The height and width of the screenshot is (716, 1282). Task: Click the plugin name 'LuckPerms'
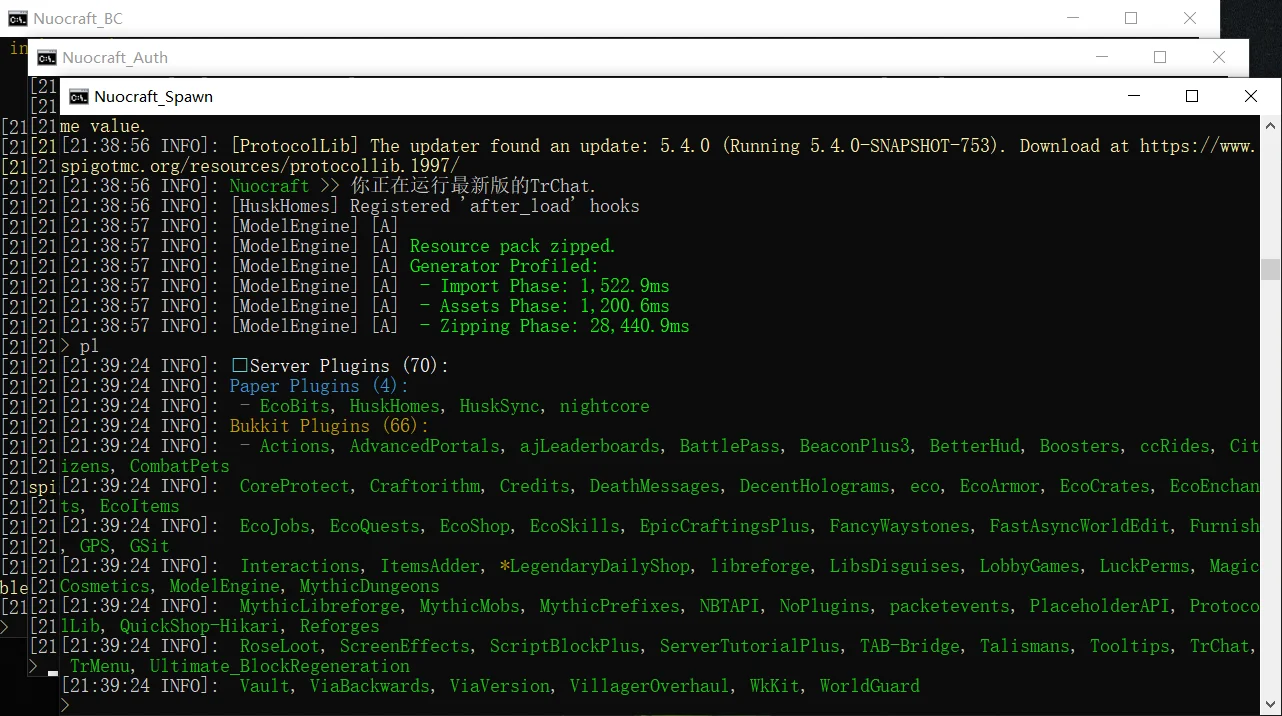point(1145,566)
